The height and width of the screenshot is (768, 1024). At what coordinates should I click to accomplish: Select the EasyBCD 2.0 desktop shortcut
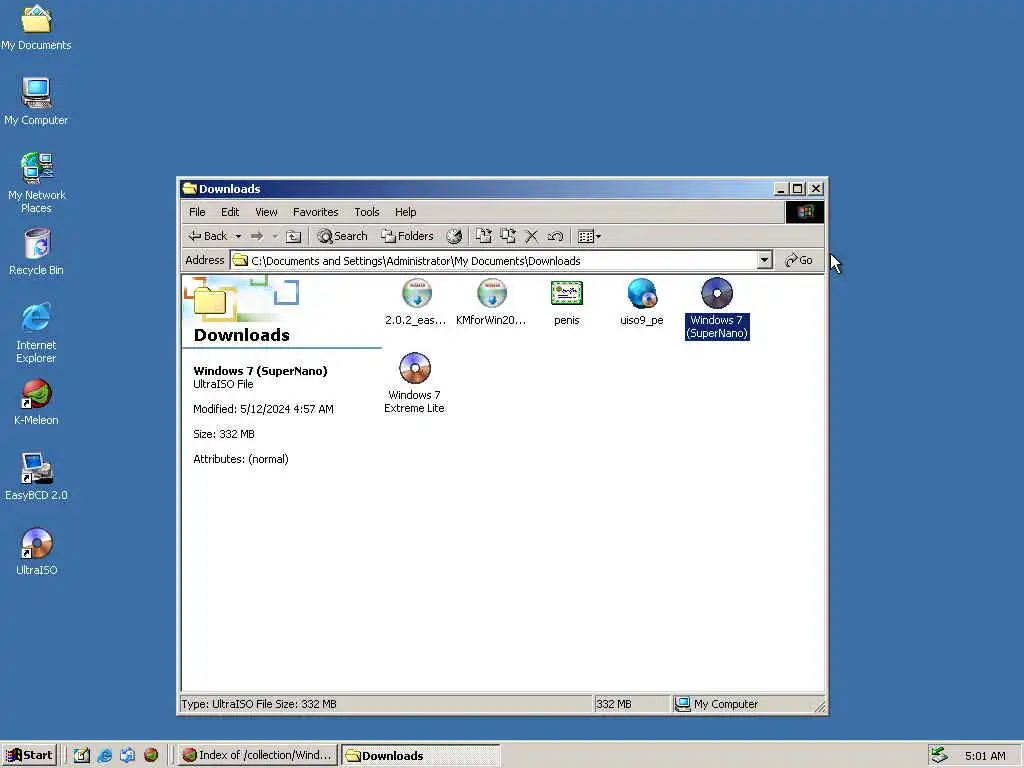pos(36,477)
